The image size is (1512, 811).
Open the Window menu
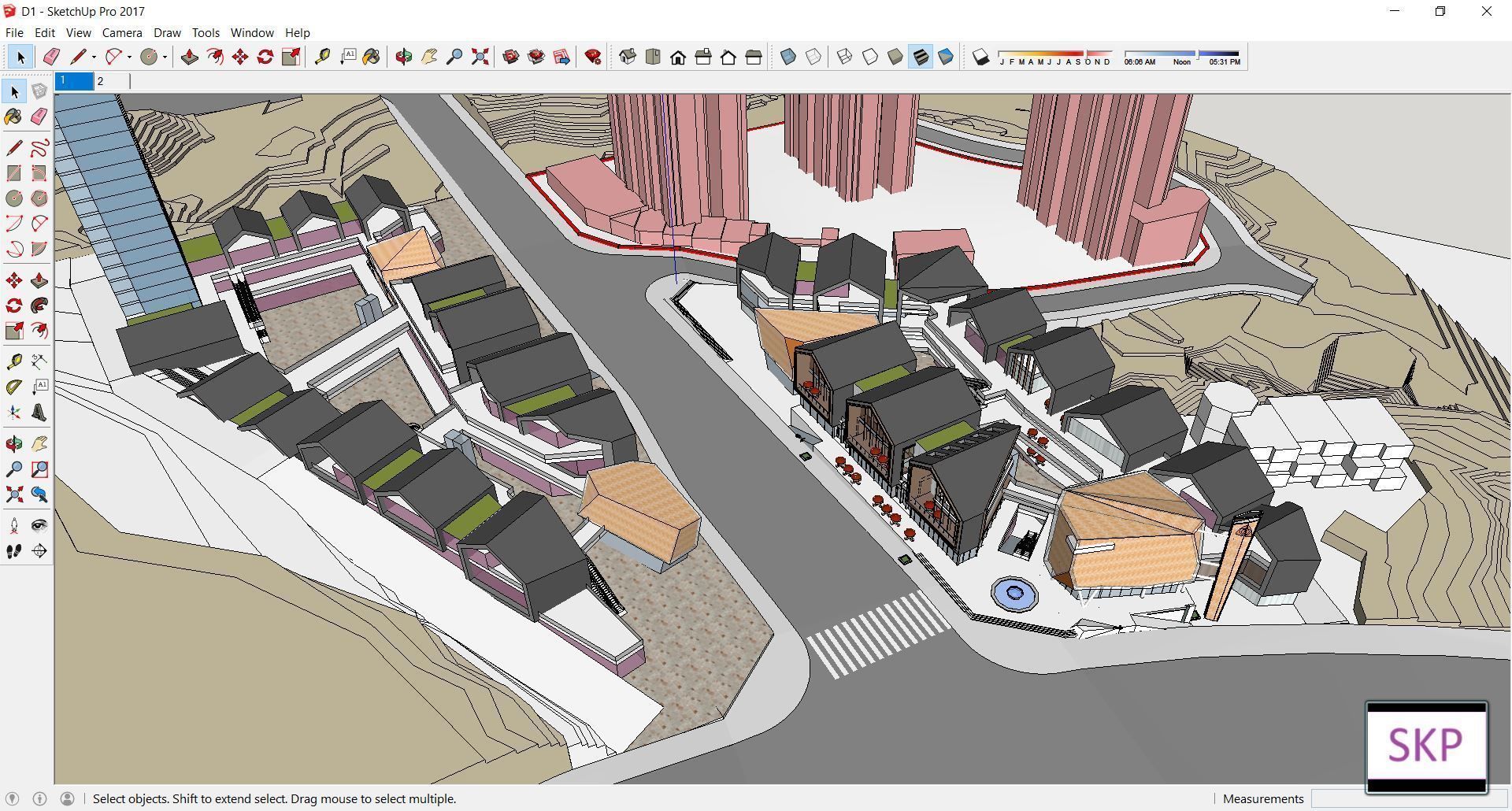[252, 33]
